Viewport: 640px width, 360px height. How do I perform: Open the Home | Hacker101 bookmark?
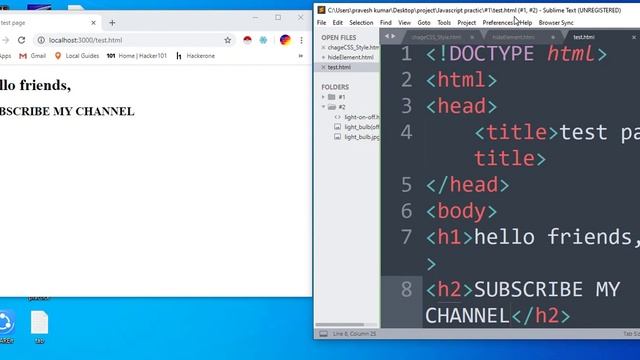tap(137, 56)
